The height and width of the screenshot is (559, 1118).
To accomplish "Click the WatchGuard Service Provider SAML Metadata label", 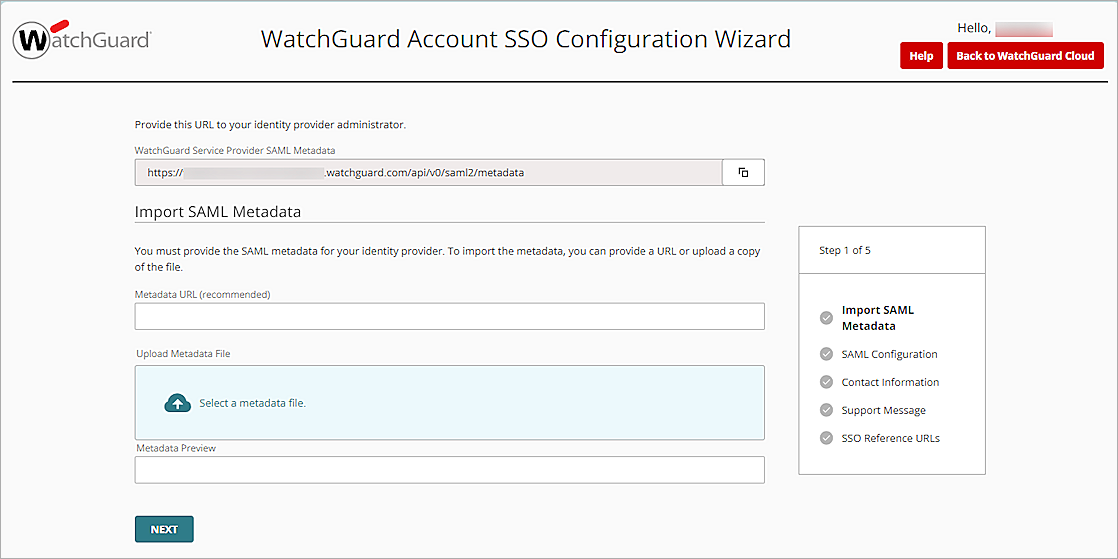I will pyautogui.click(x=235, y=150).
